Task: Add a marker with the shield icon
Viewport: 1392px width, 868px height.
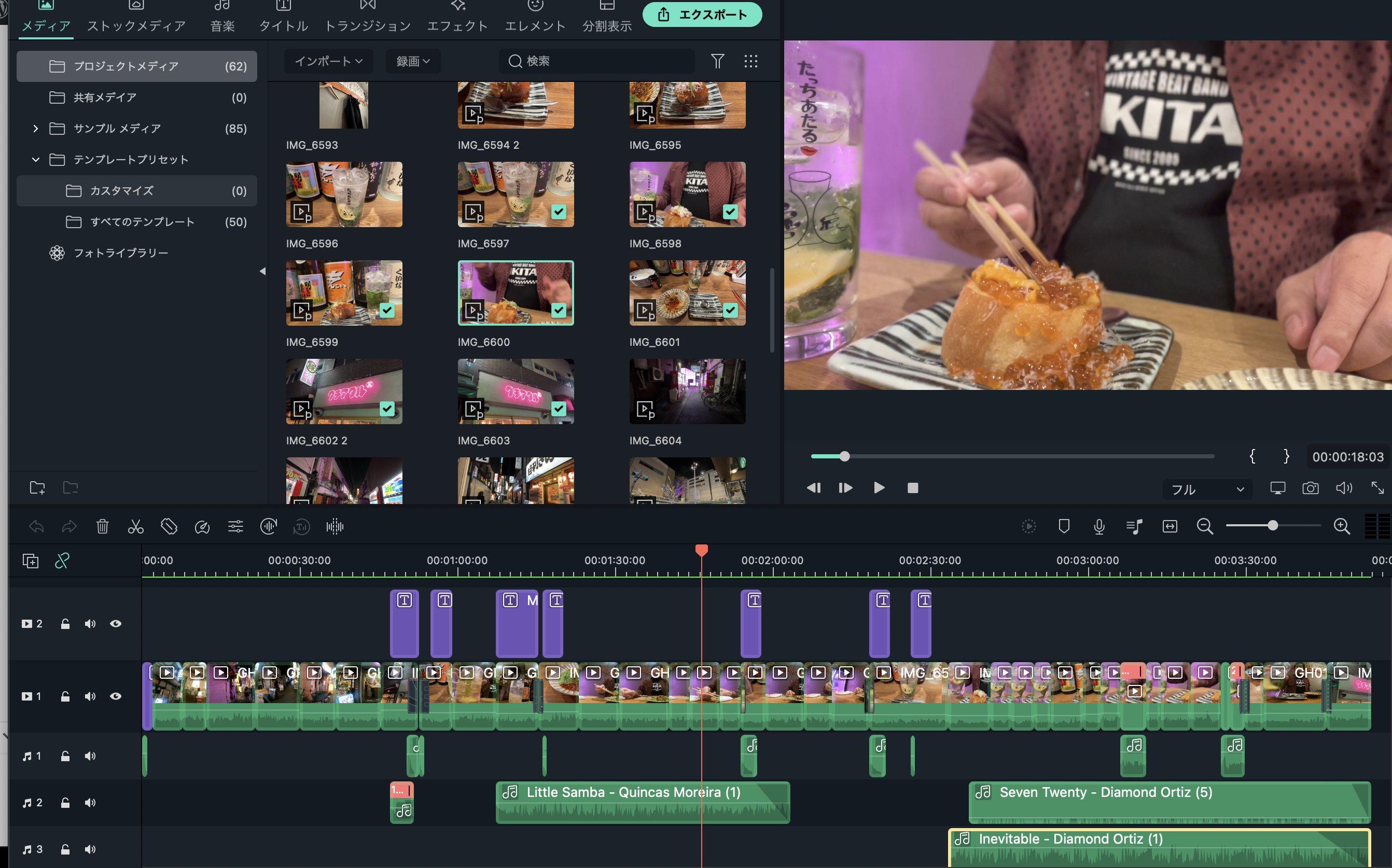Action: [1064, 526]
